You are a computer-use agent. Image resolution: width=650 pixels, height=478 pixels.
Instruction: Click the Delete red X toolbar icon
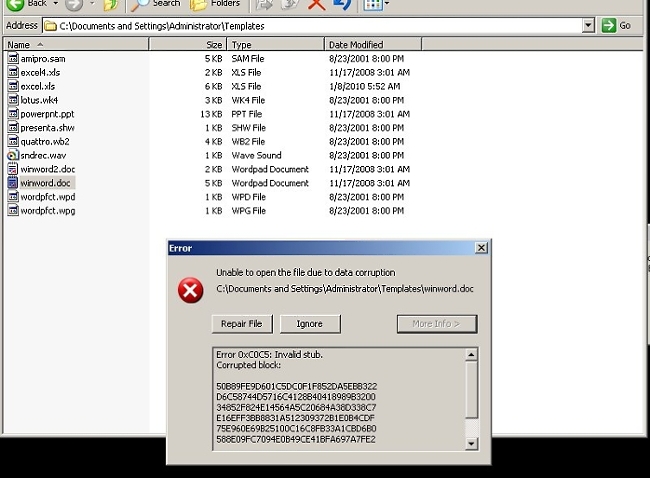pos(316,4)
